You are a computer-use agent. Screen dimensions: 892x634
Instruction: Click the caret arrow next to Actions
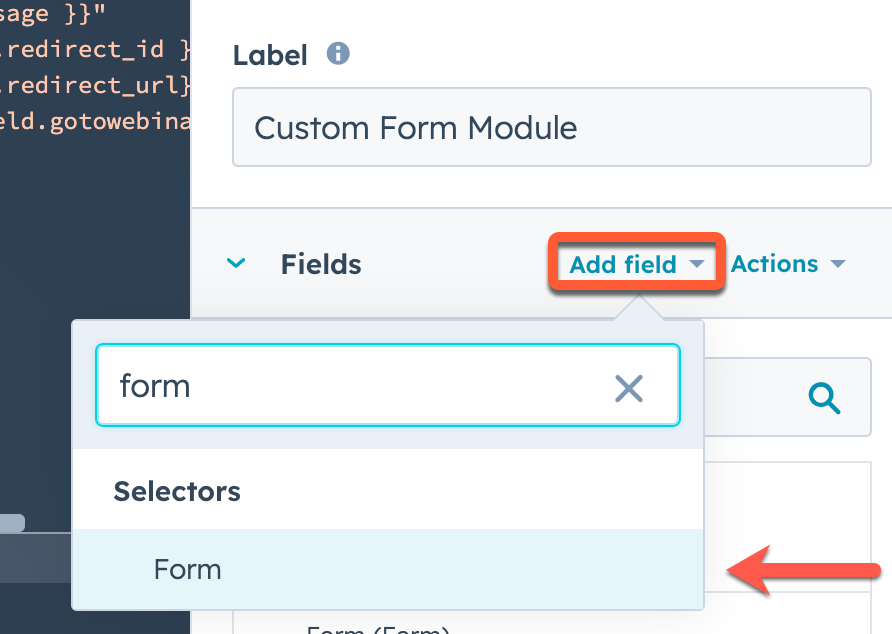[838, 264]
